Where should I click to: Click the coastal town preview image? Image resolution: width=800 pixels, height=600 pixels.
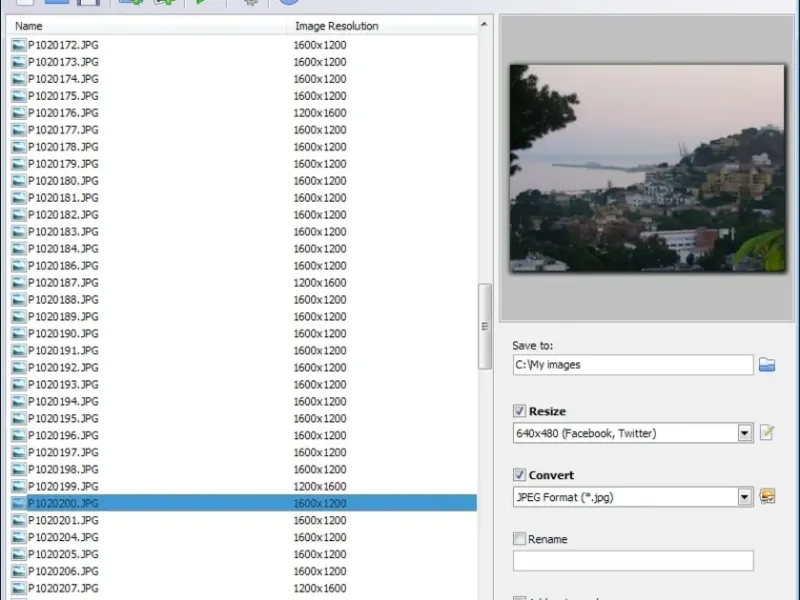click(647, 167)
